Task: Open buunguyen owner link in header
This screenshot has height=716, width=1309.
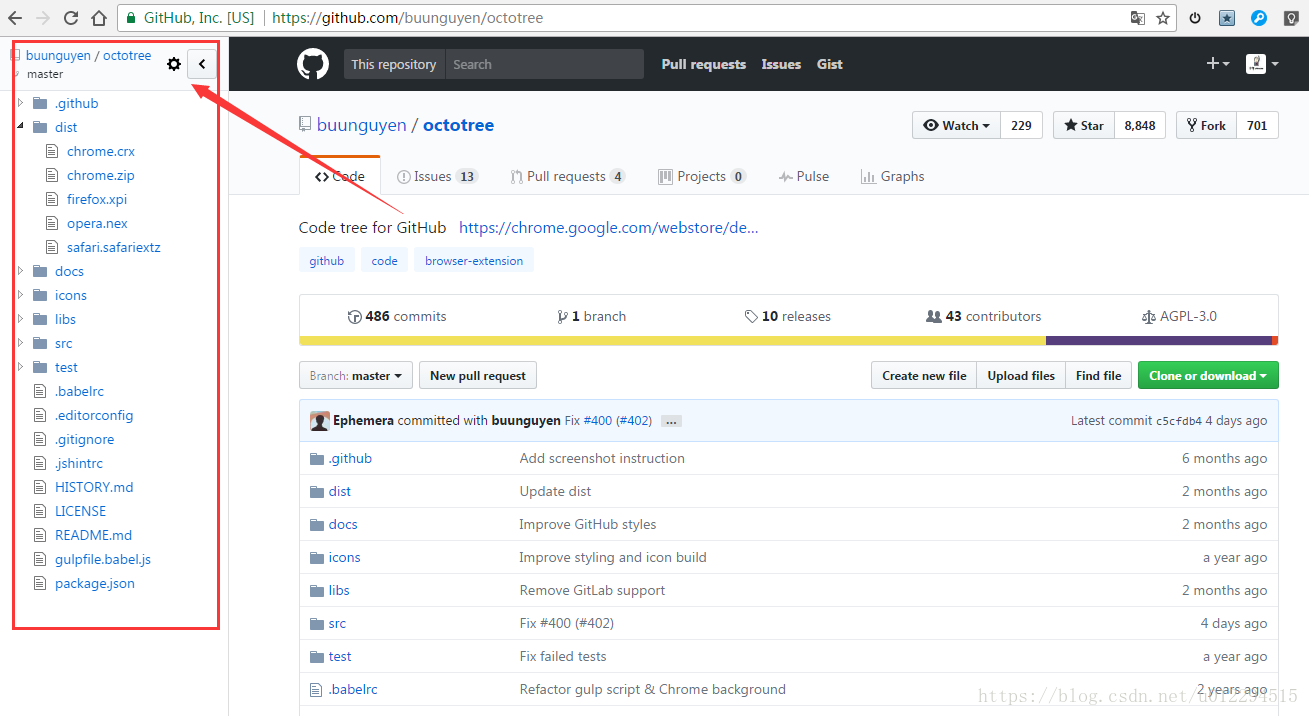Action: pyautogui.click(x=361, y=125)
